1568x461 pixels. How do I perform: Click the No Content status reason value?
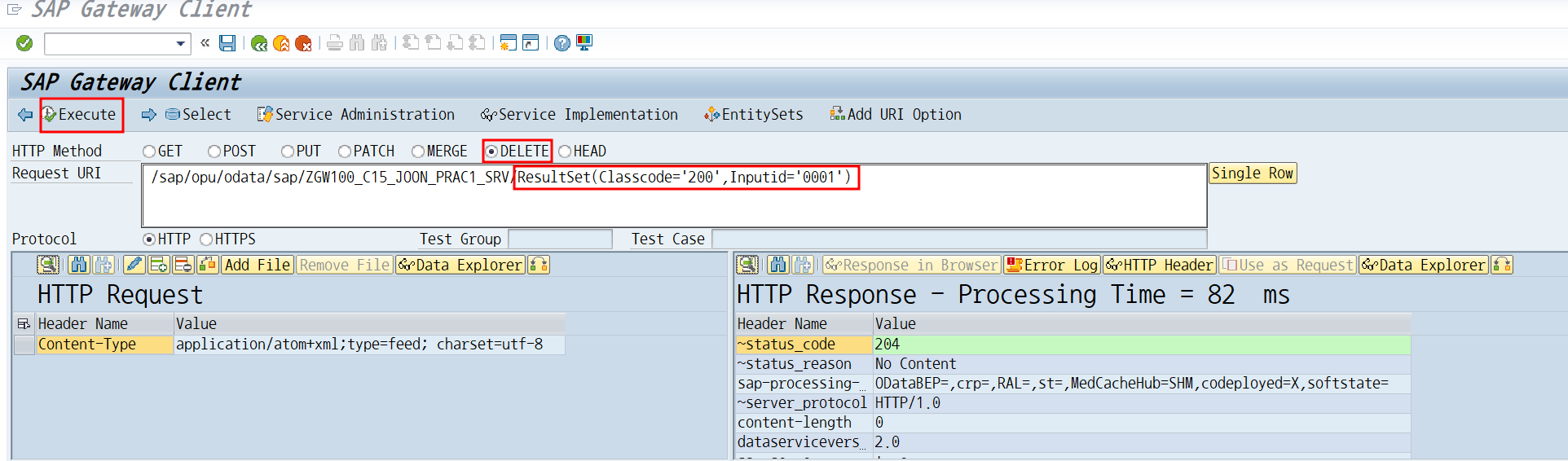coord(1142,364)
